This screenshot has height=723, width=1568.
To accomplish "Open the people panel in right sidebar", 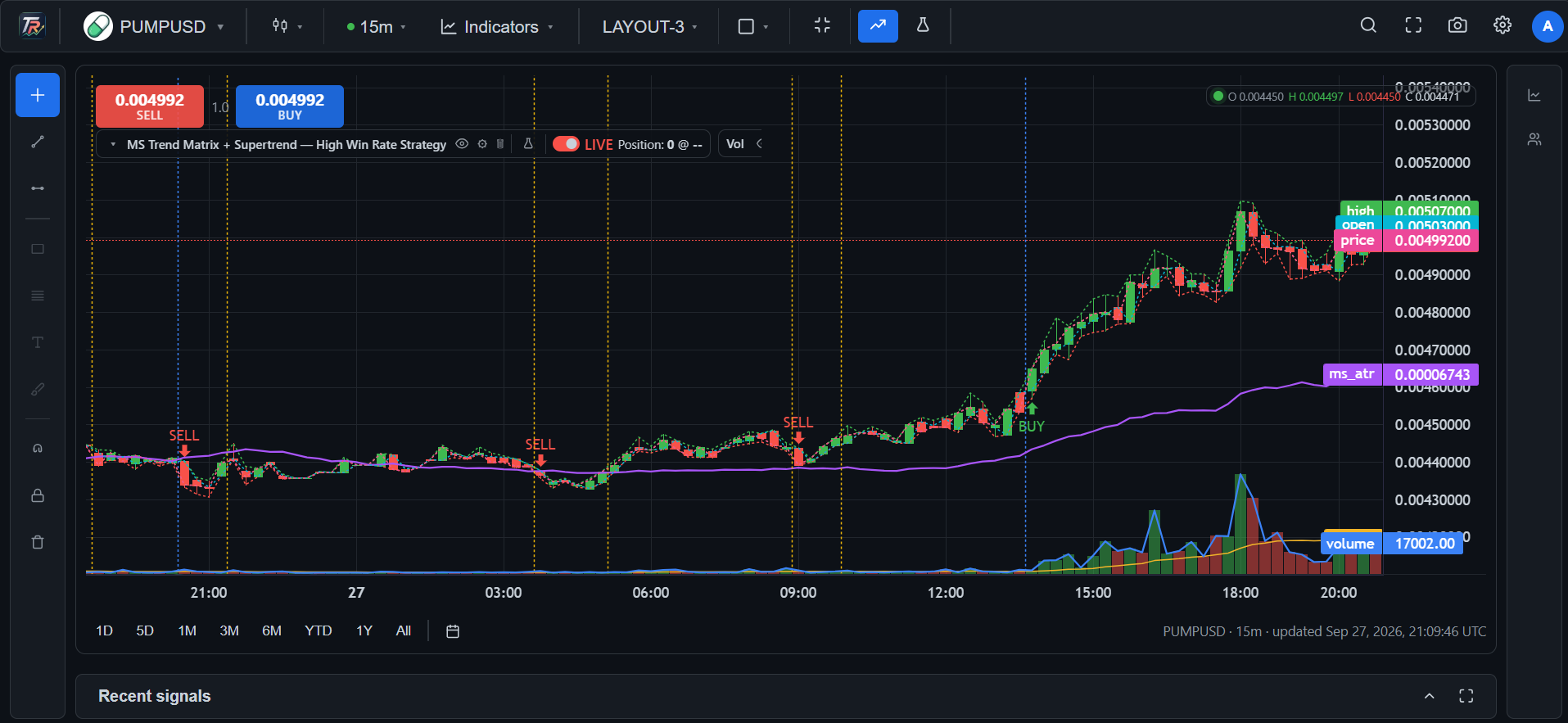I will tap(1534, 139).
